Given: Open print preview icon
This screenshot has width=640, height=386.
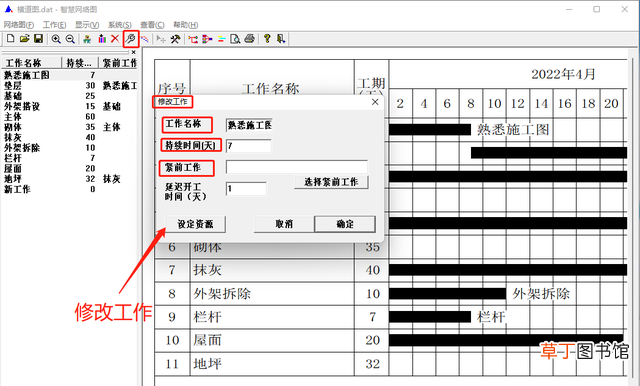Looking at the screenshot, I should click(235, 39).
